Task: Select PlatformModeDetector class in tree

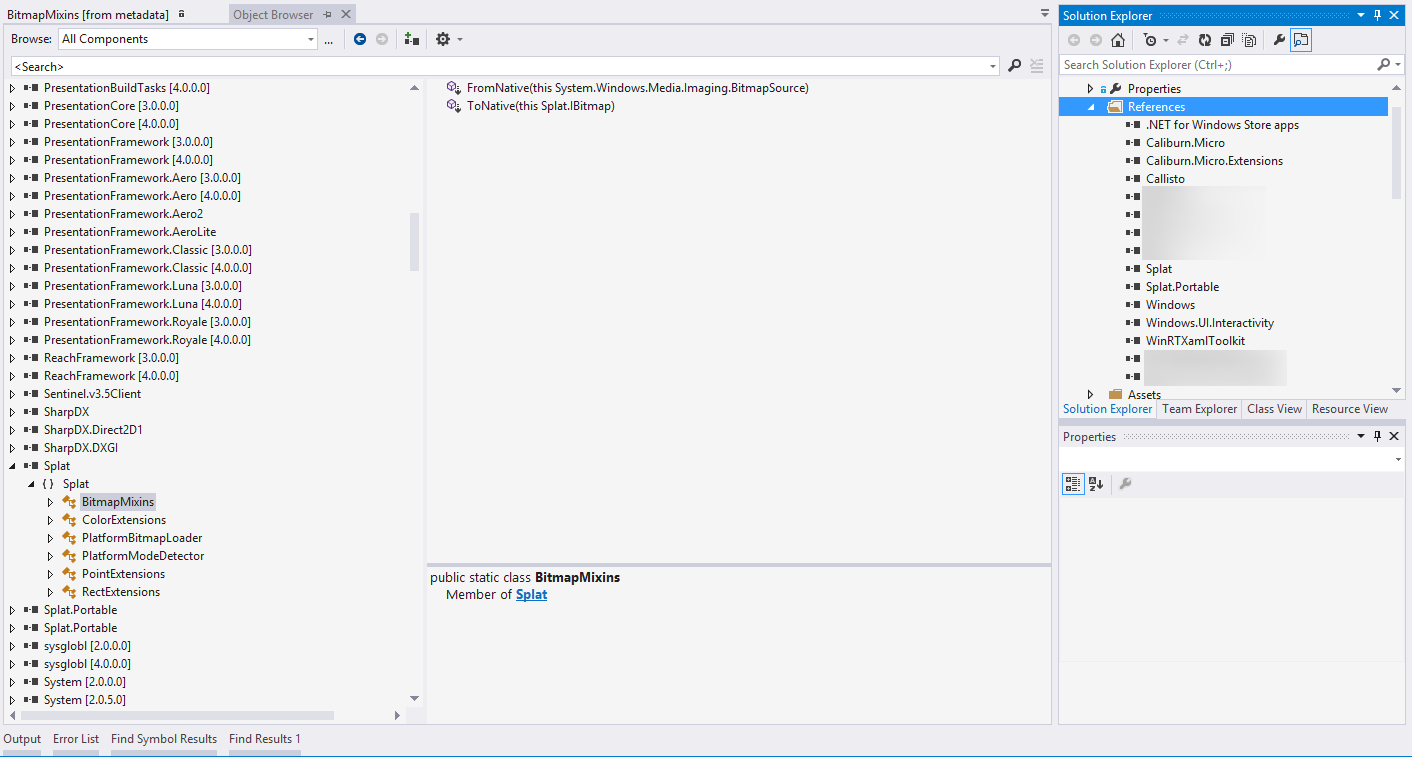Action: tap(143, 556)
